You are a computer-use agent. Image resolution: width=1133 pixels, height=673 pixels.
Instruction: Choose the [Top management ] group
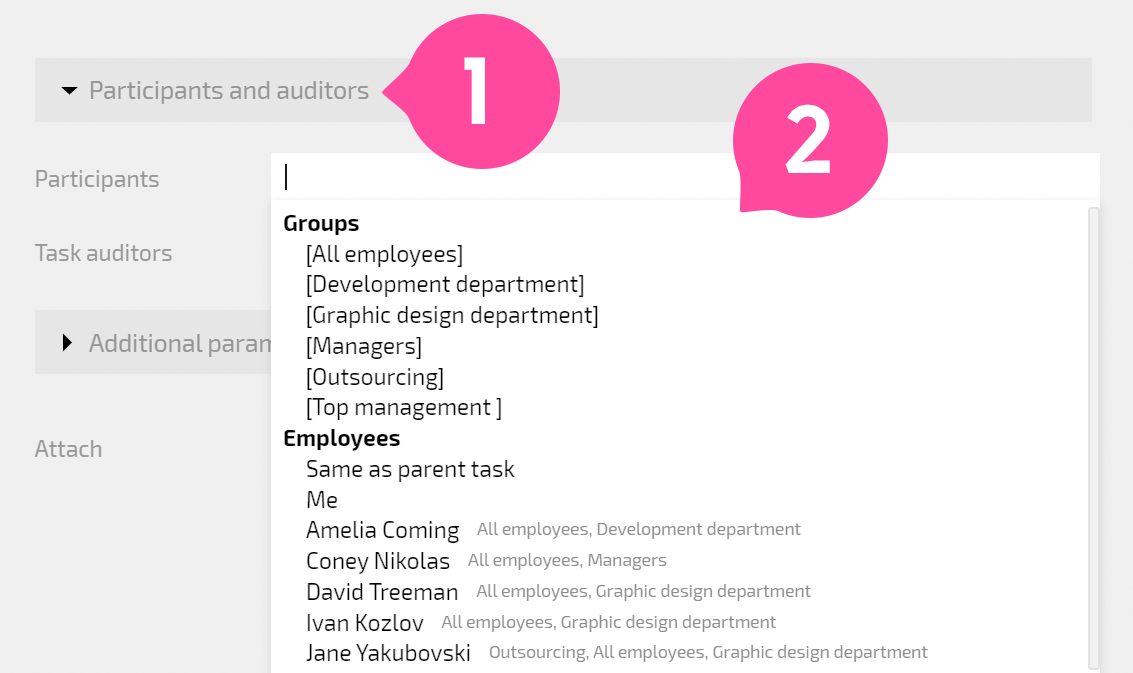coord(404,408)
